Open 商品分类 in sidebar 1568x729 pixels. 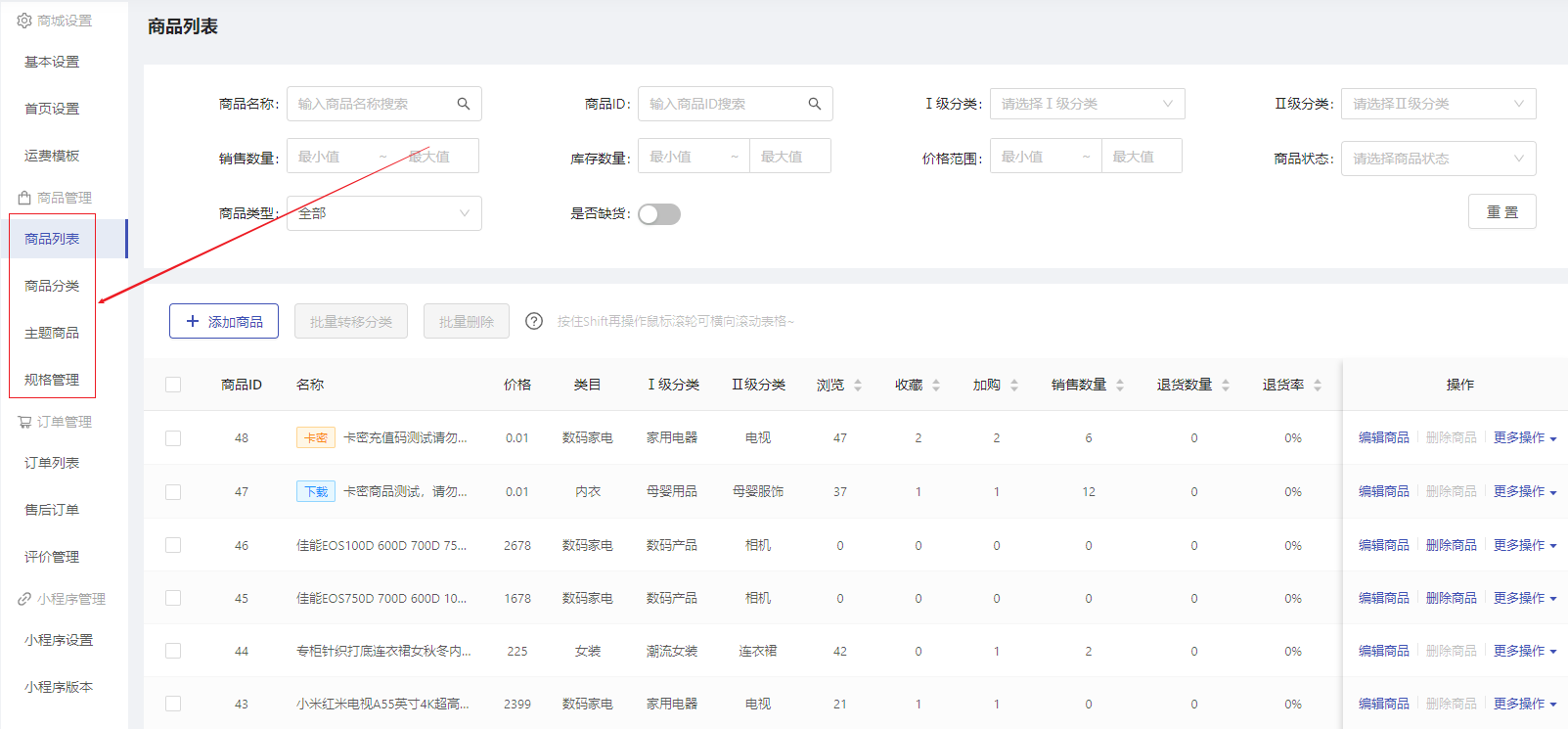click(52, 286)
